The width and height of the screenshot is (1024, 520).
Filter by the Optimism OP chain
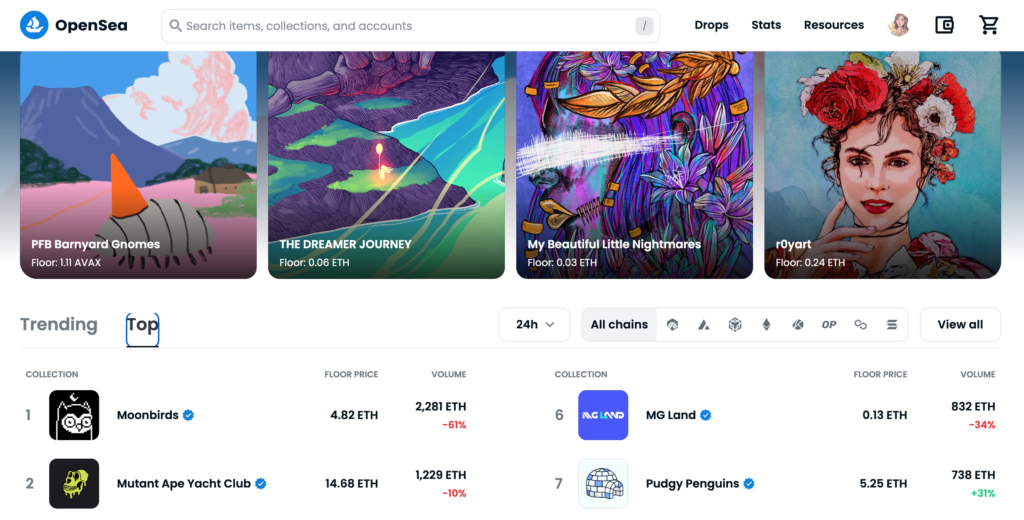(829, 325)
